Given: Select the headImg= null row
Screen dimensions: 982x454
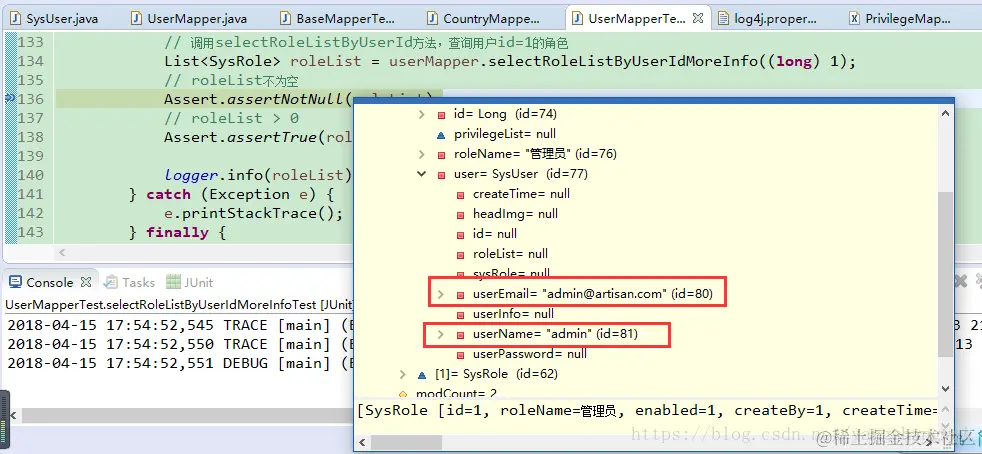Looking at the screenshot, I should pos(515,214).
